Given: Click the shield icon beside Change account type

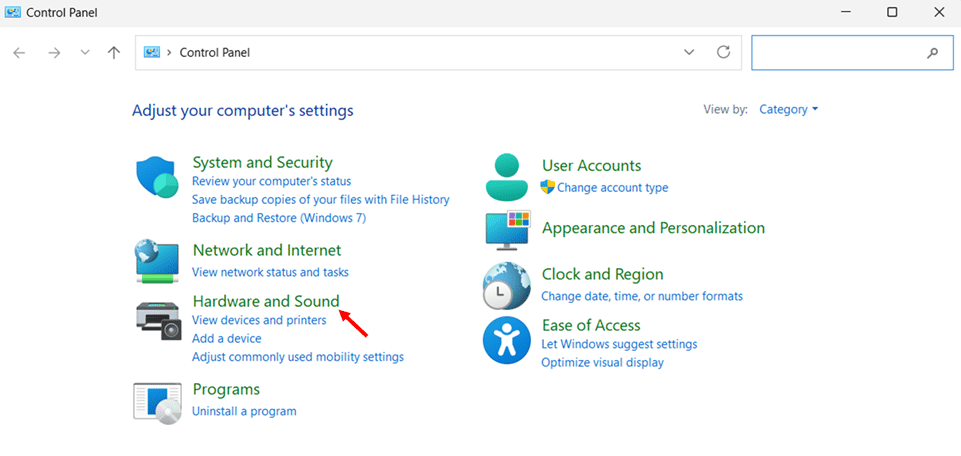Looking at the screenshot, I should point(547,187).
